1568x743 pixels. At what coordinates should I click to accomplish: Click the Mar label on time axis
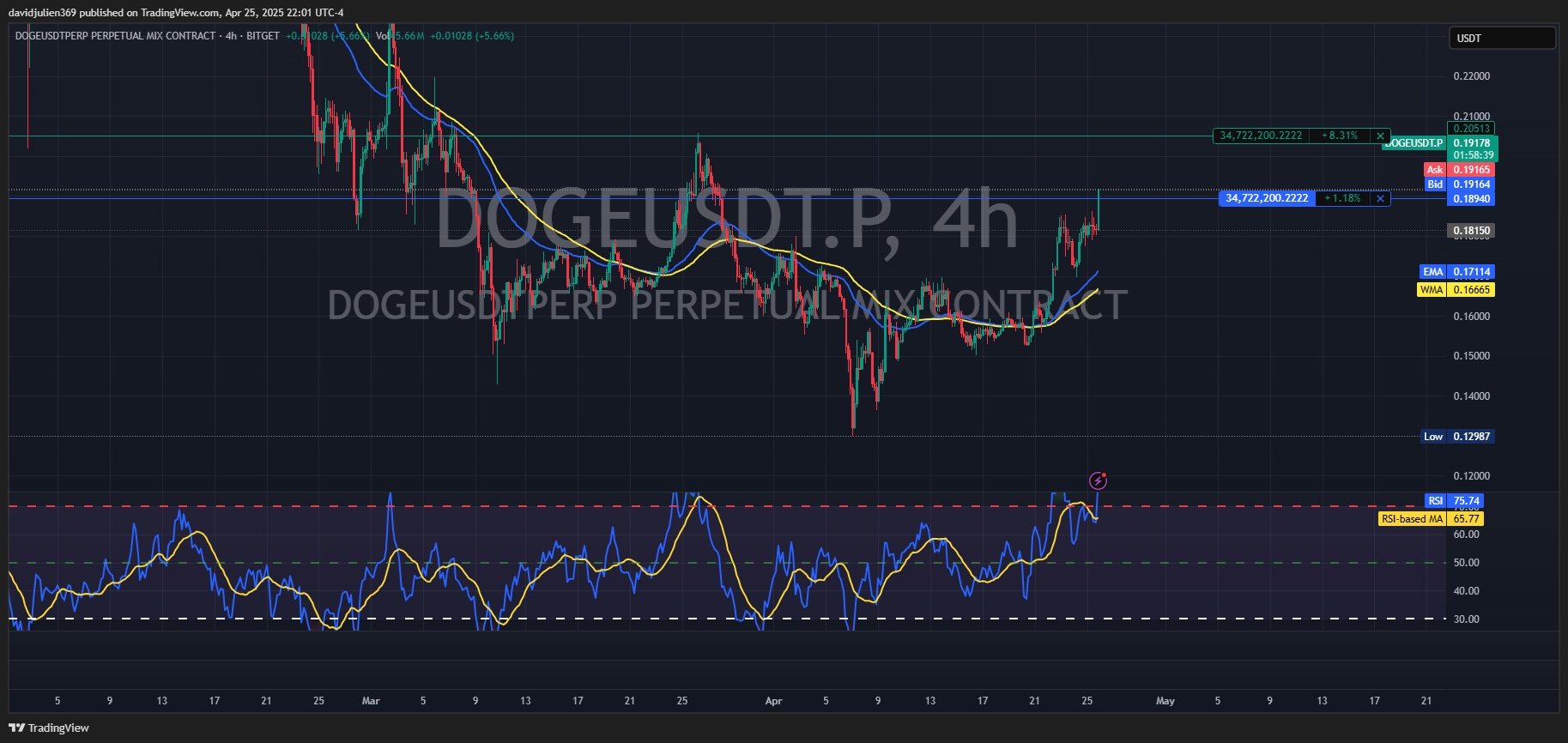click(371, 701)
